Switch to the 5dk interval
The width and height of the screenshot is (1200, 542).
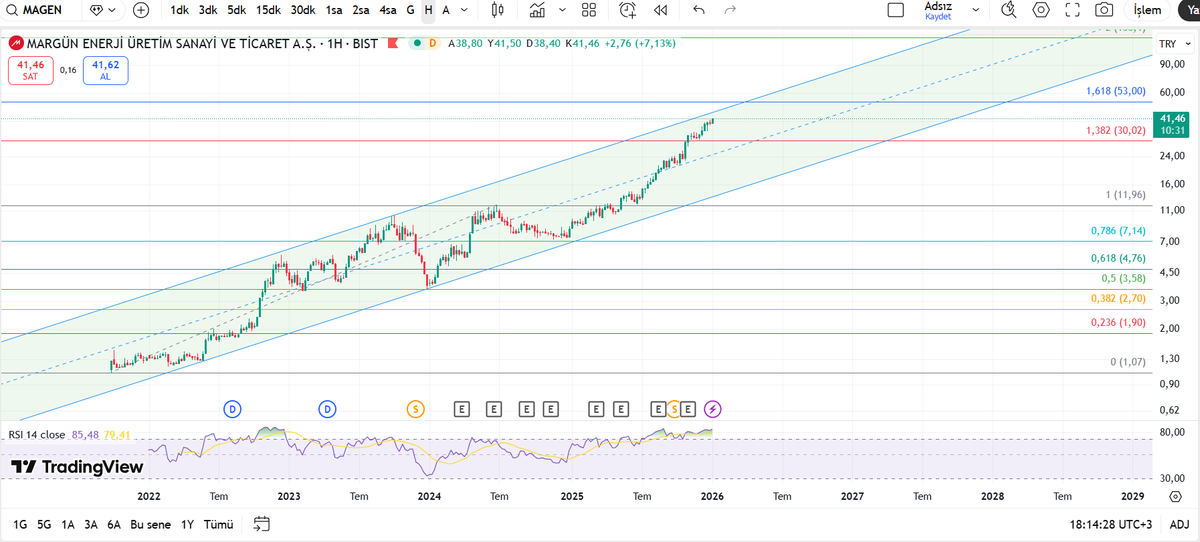tap(236, 10)
